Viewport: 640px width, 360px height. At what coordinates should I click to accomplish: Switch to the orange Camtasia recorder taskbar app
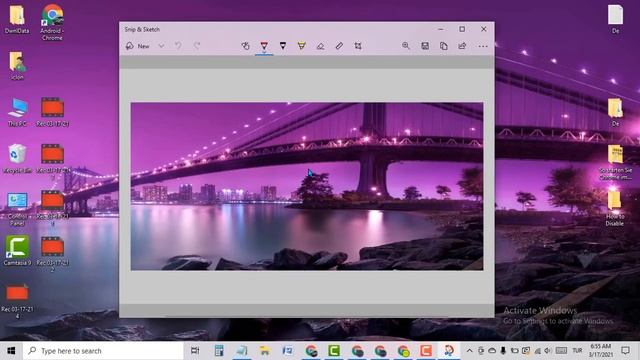(426, 351)
